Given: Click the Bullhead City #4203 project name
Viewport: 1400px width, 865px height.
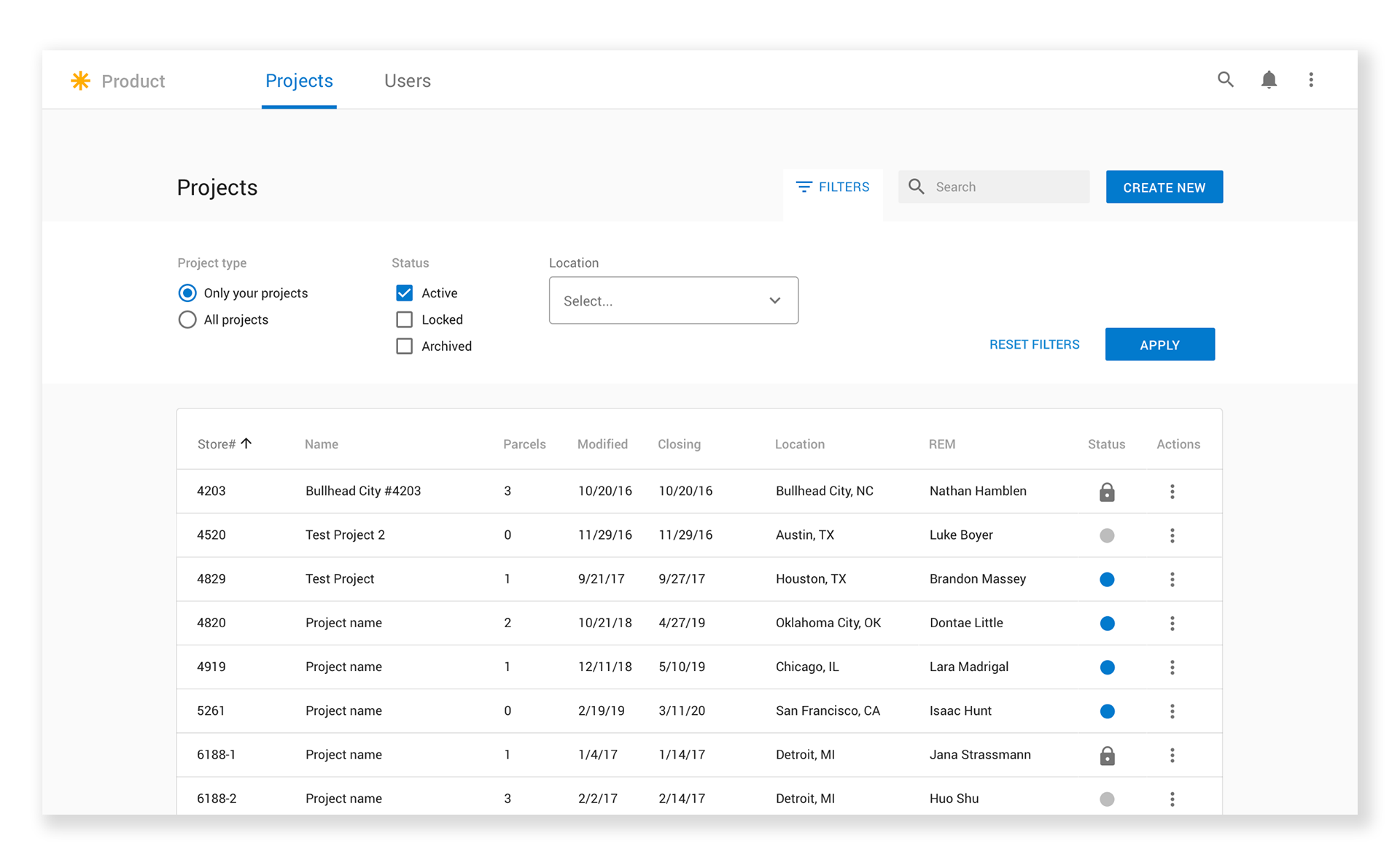Looking at the screenshot, I should click(363, 491).
